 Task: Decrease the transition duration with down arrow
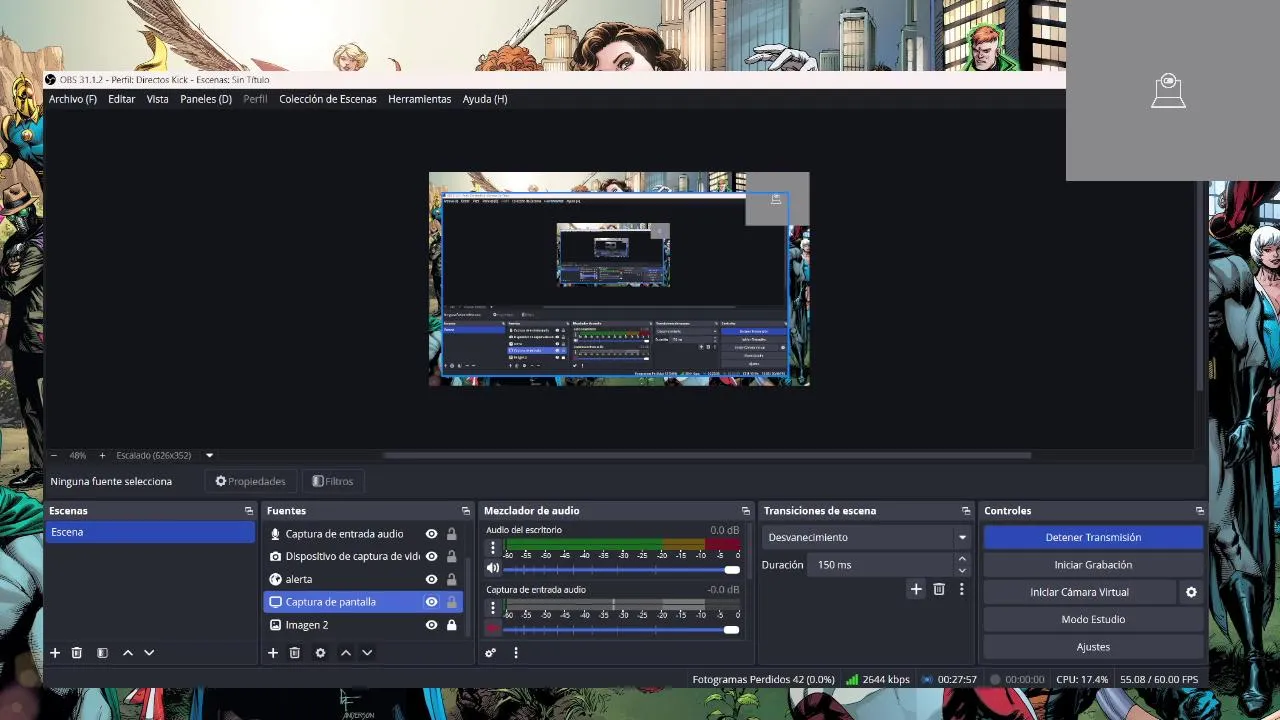(962, 570)
